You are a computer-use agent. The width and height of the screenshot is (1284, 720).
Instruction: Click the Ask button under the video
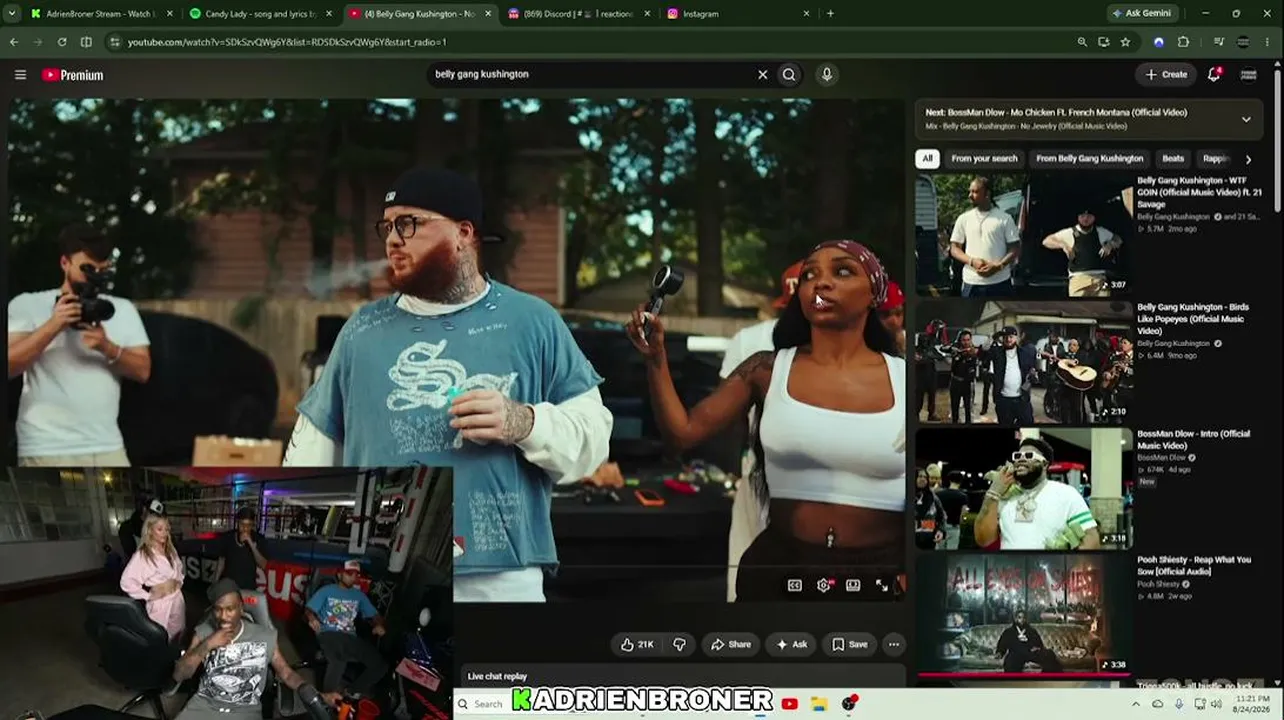[x=792, y=645]
